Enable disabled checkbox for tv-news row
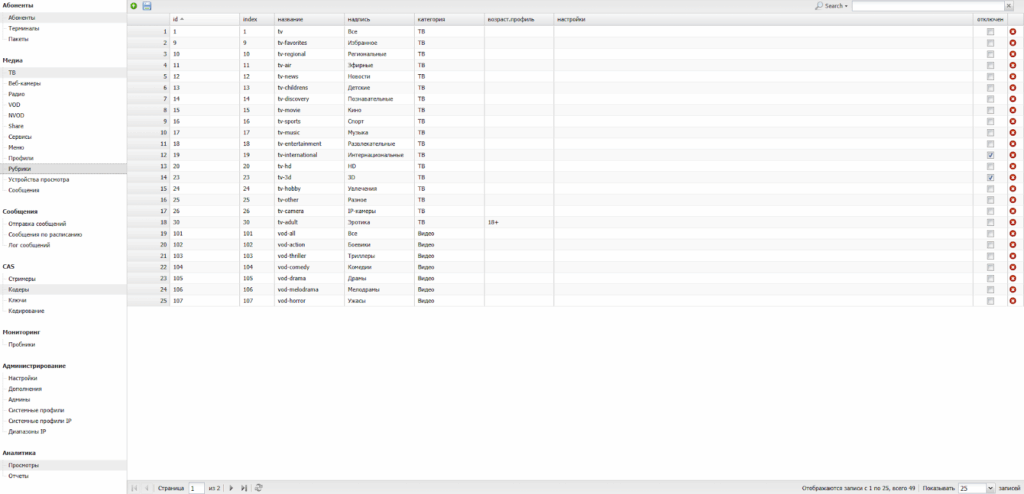This screenshot has width=1024, height=494. pyautogui.click(x=990, y=76)
